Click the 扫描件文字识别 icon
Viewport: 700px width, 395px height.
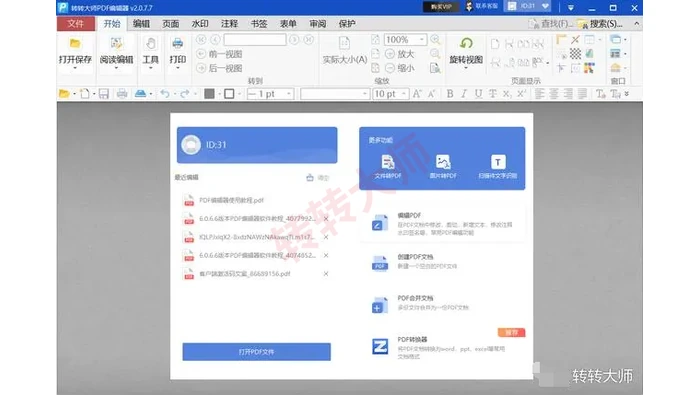click(x=498, y=162)
